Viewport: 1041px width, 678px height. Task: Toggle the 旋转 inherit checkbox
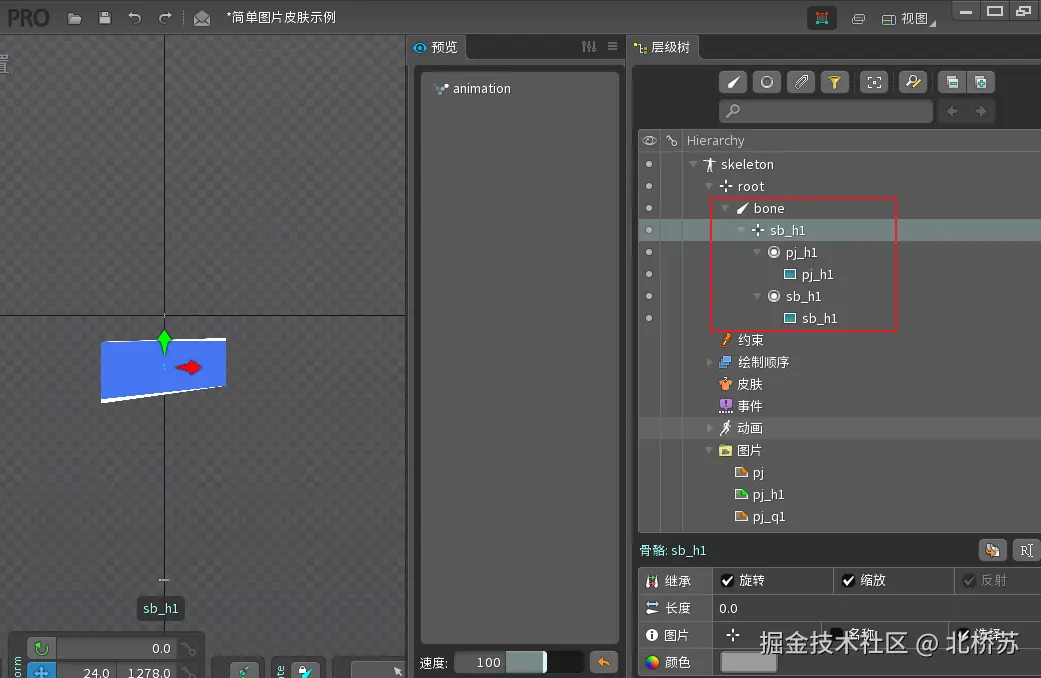[x=728, y=581]
